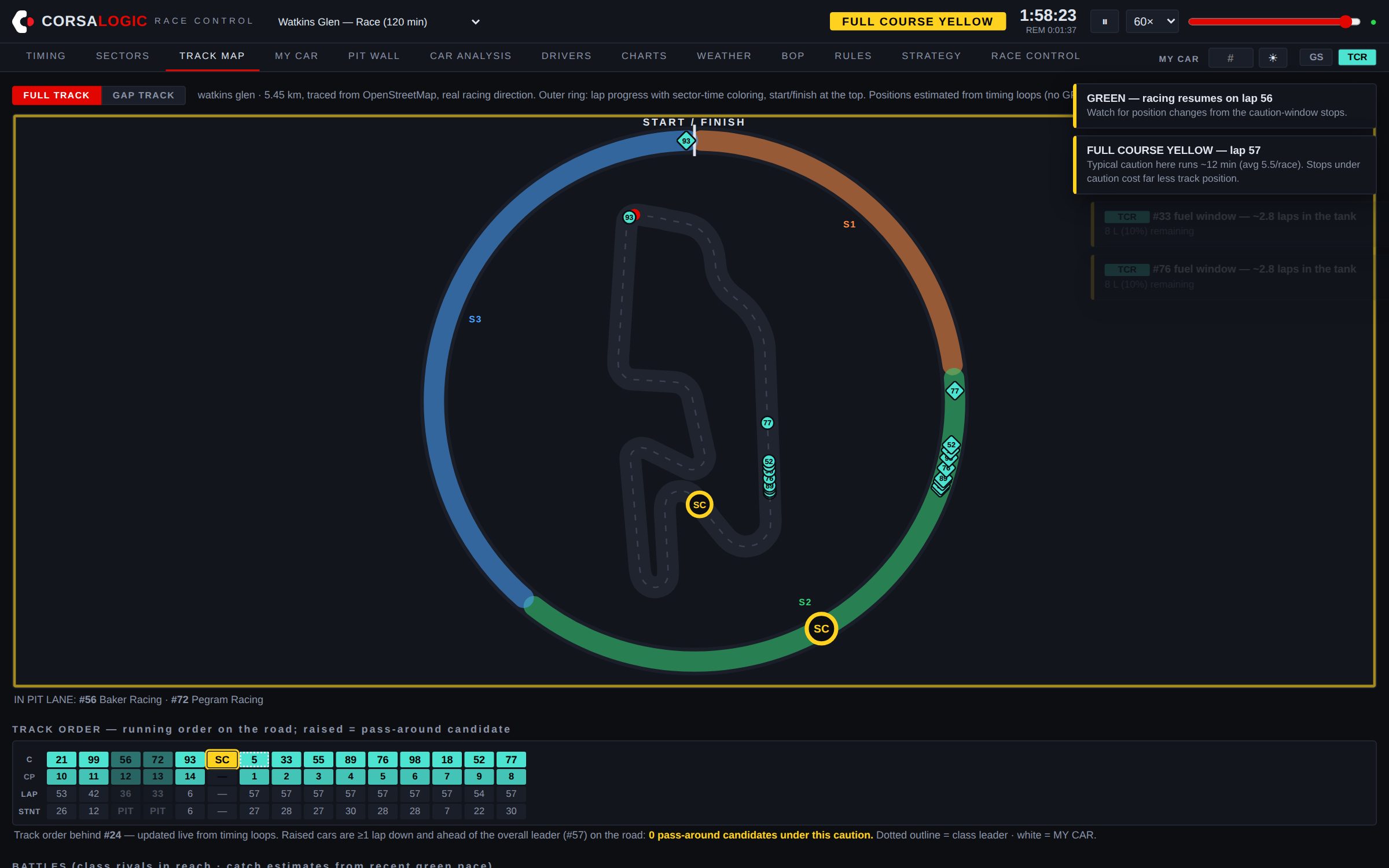1389x868 pixels.
Task: Open the CAR ANALYSIS tab
Action: coord(471,56)
